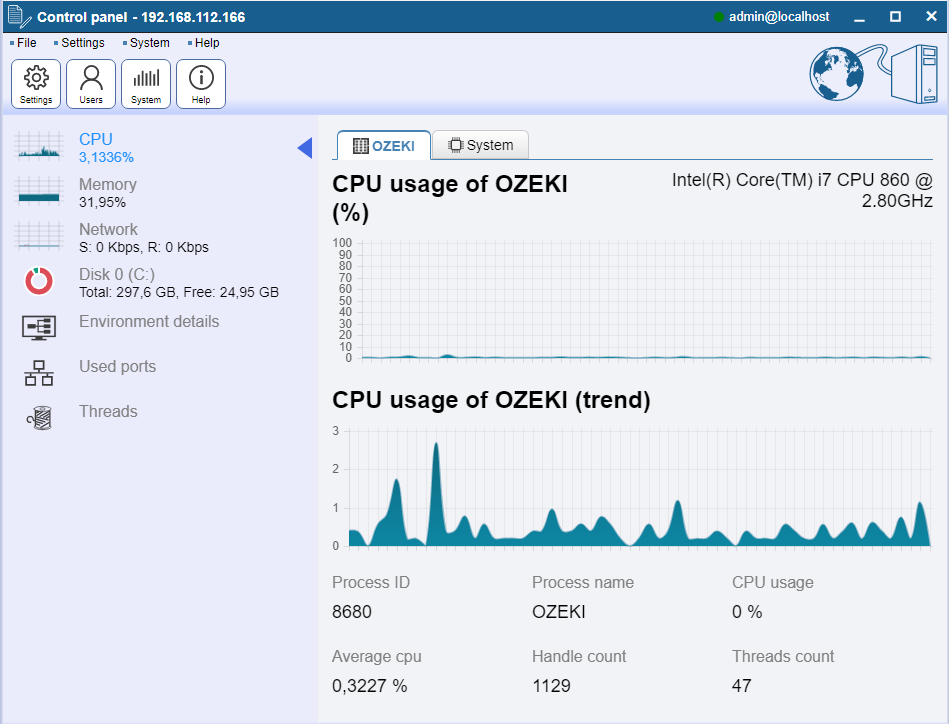Switch to the System tab
Viewport: 949px width, 724px height.
click(481, 145)
